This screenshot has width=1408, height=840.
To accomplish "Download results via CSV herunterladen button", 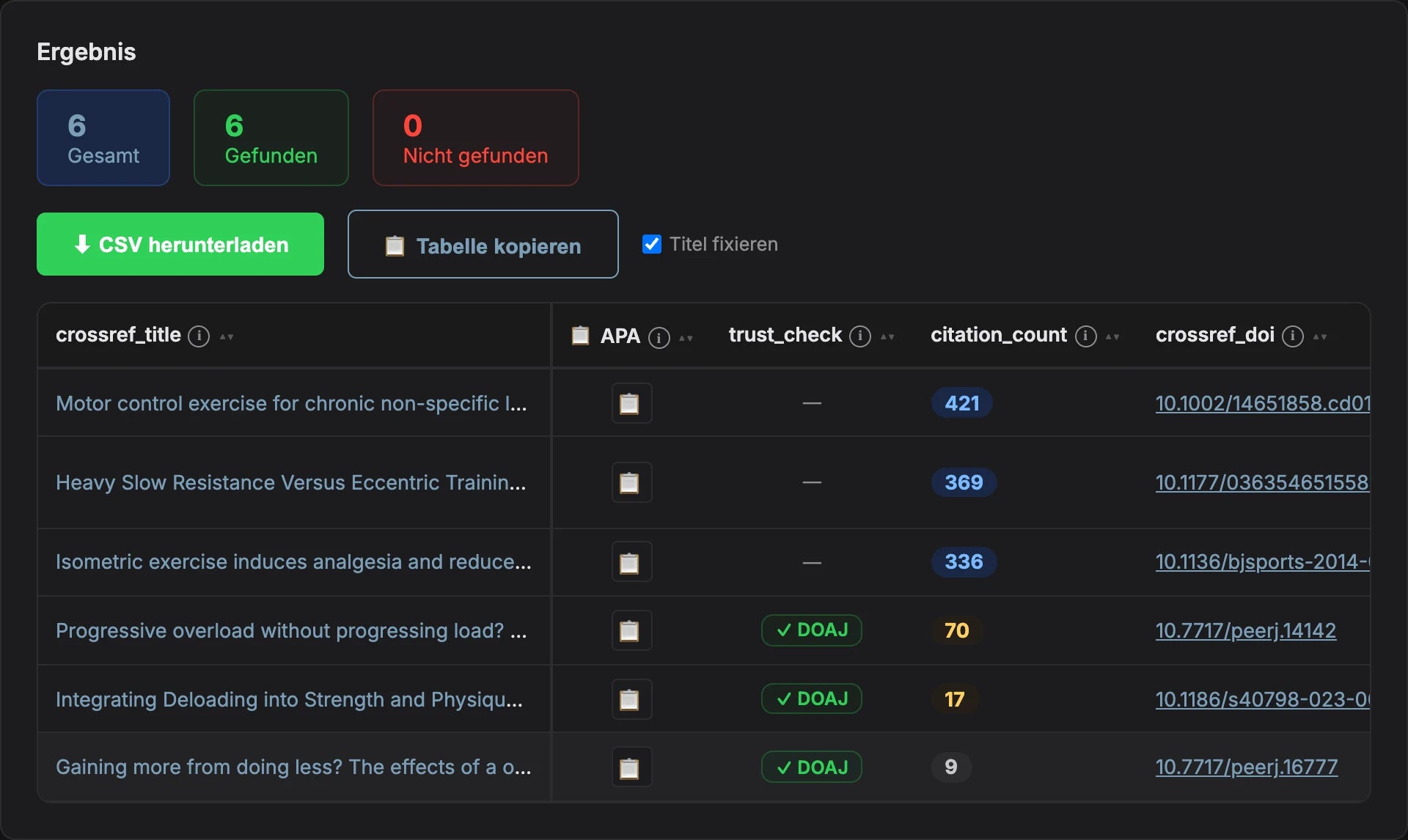I will (x=180, y=244).
